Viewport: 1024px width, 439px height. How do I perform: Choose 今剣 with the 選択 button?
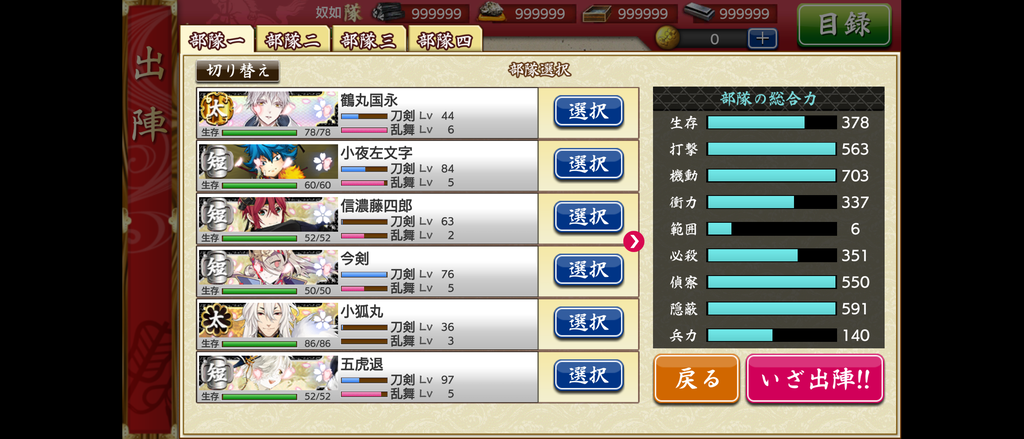pos(588,270)
